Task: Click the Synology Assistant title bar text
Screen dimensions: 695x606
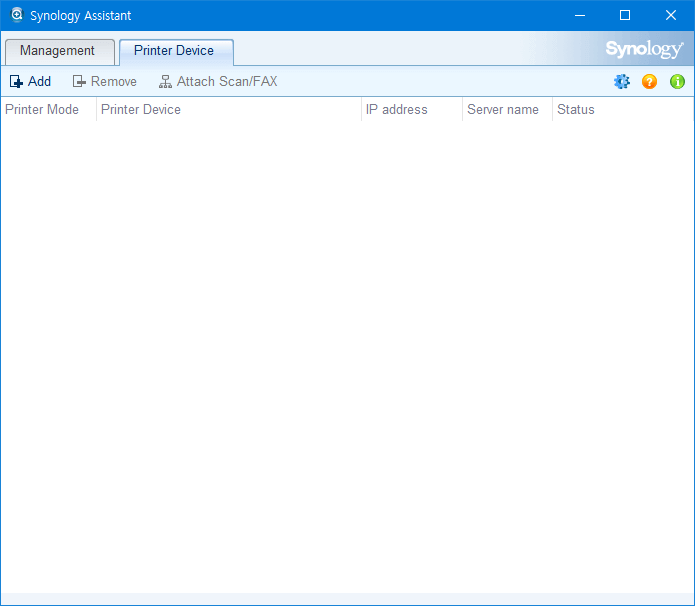Action: (80, 16)
